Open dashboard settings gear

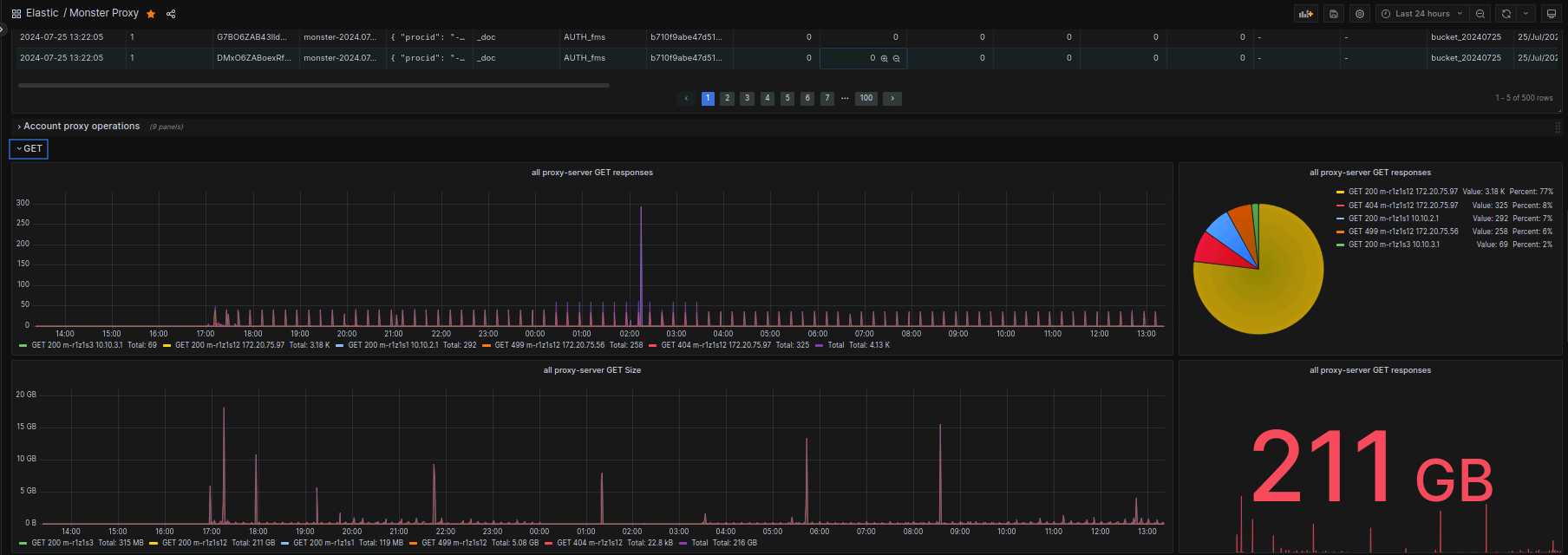click(x=1360, y=14)
